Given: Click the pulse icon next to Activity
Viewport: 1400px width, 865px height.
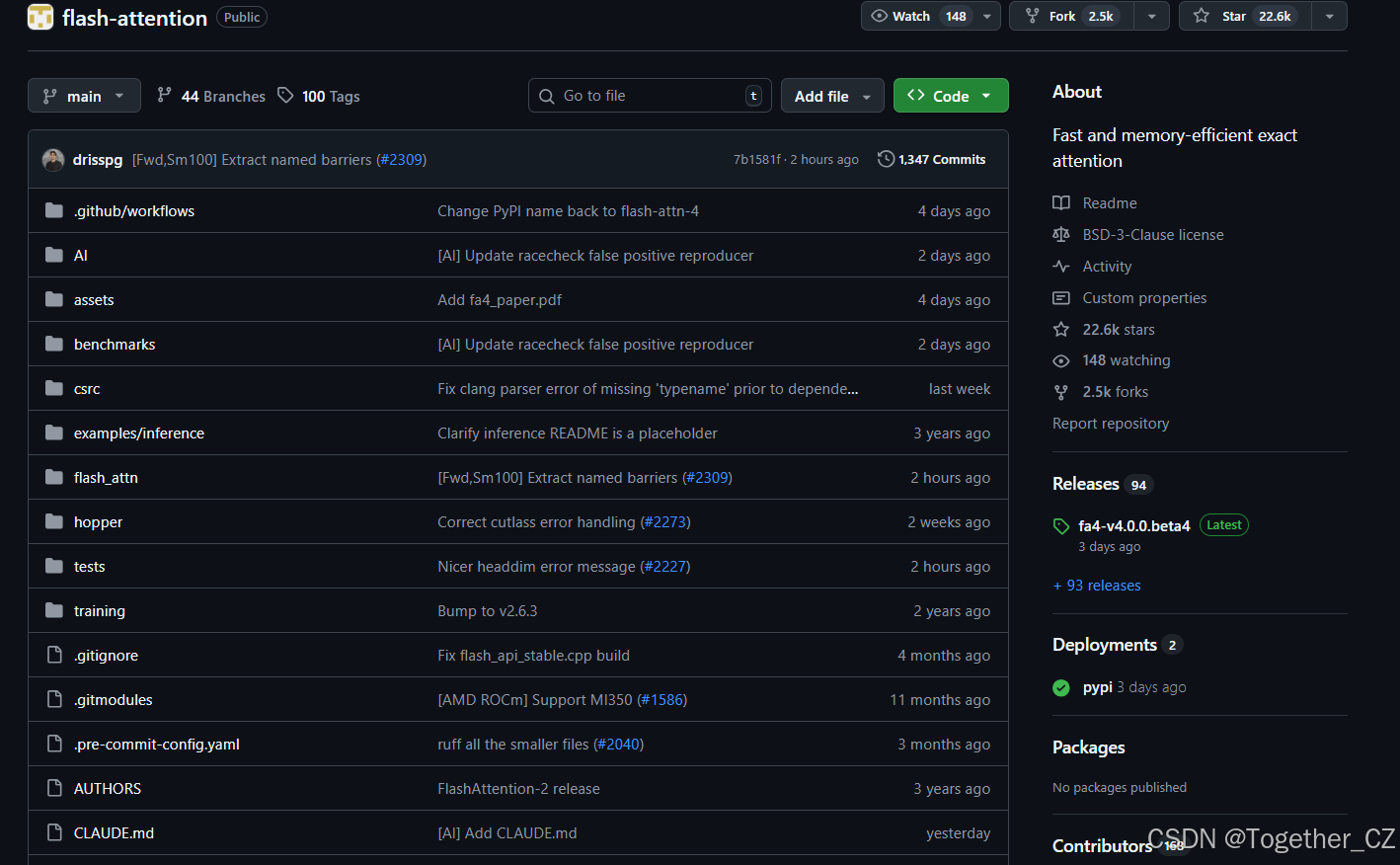Looking at the screenshot, I should [1061, 266].
